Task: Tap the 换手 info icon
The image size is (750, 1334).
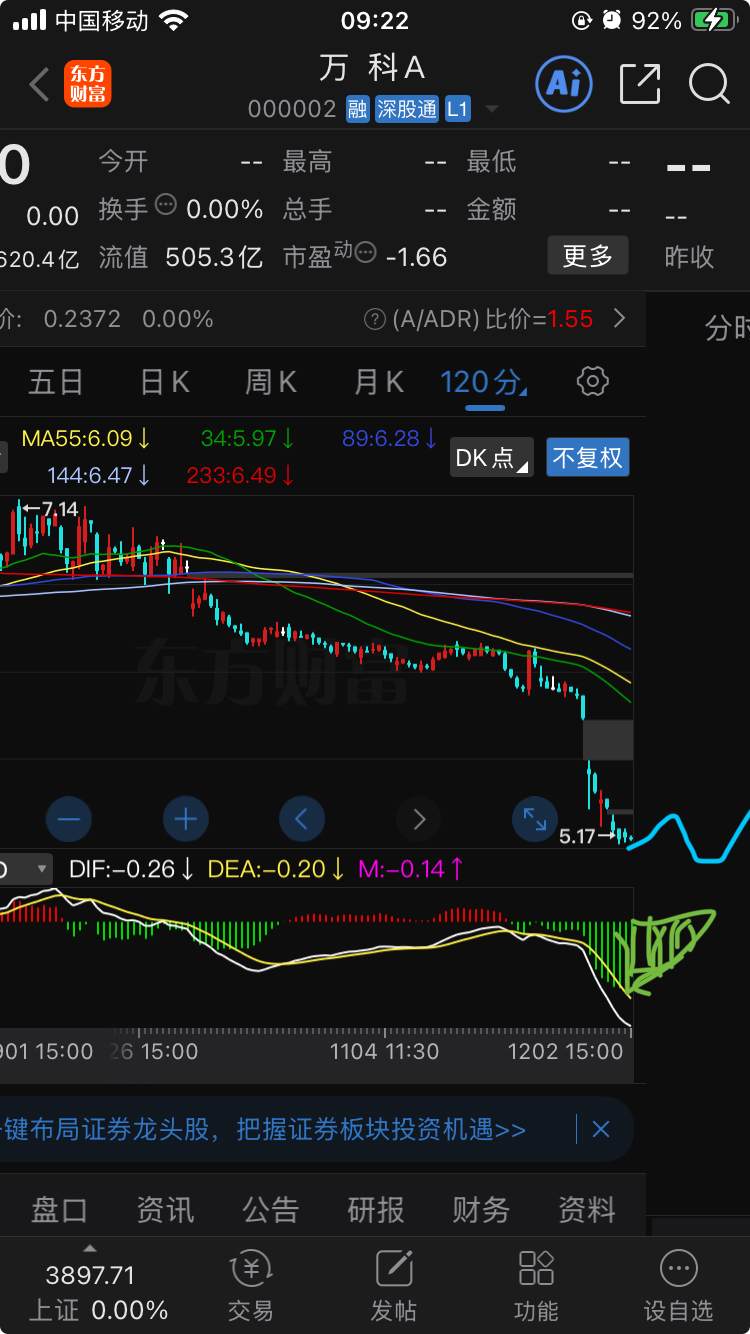Action: point(166,205)
